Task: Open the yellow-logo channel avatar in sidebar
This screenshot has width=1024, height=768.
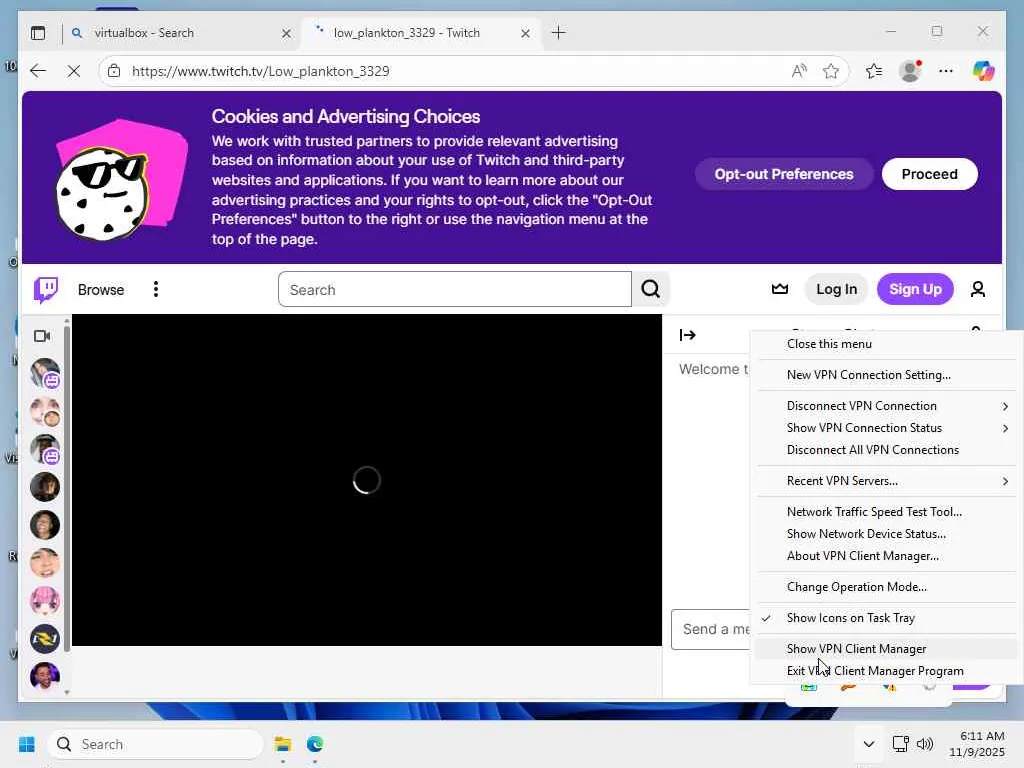Action: pyautogui.click(x=45, y=639)
